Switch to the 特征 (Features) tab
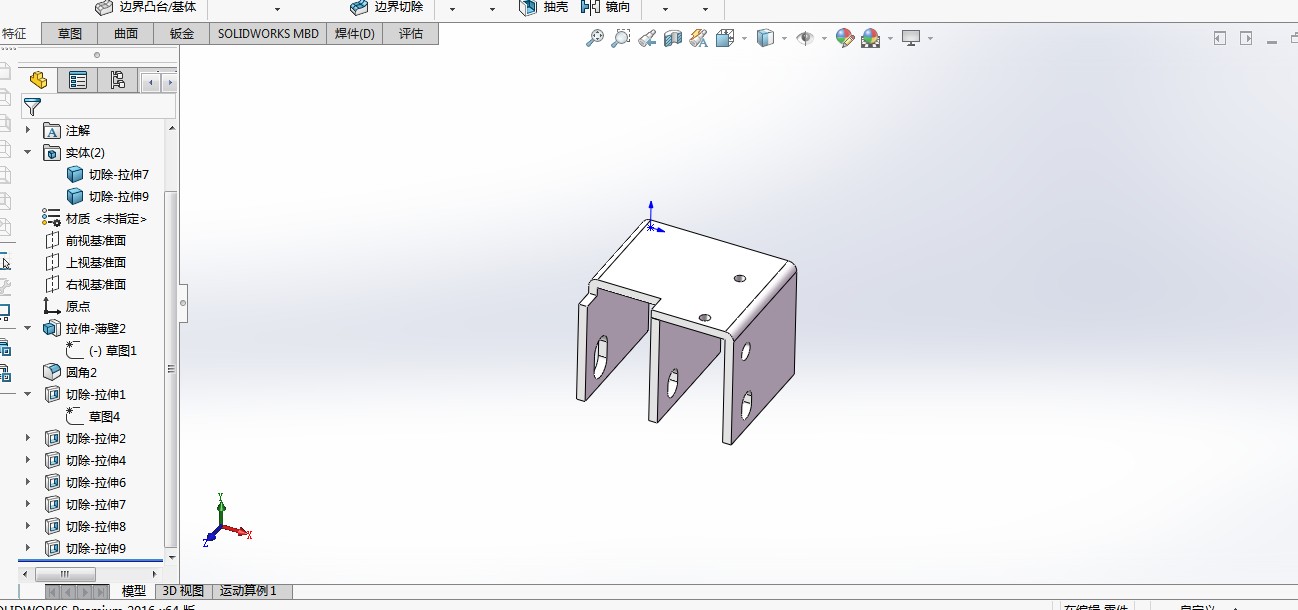 coord(14,33)
